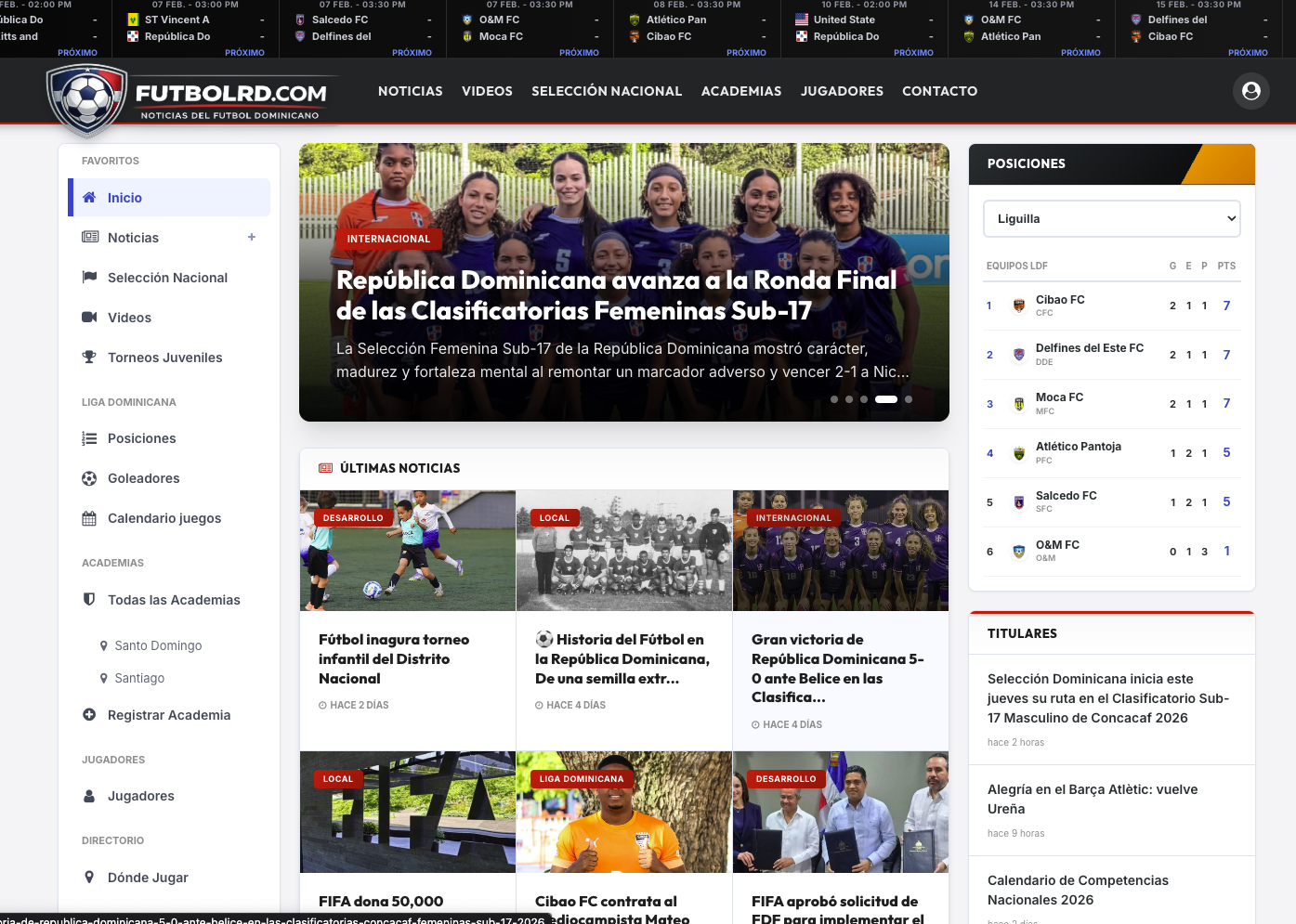Select the active carousel slide indicator
The image size is (1296, 924).
[886, 398]
